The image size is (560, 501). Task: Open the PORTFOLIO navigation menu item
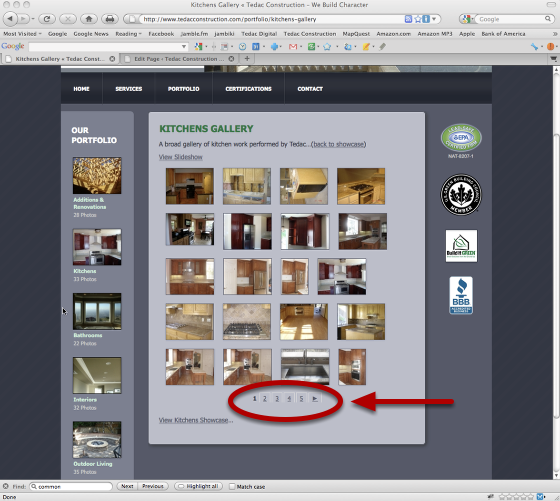tap(184, 89)
